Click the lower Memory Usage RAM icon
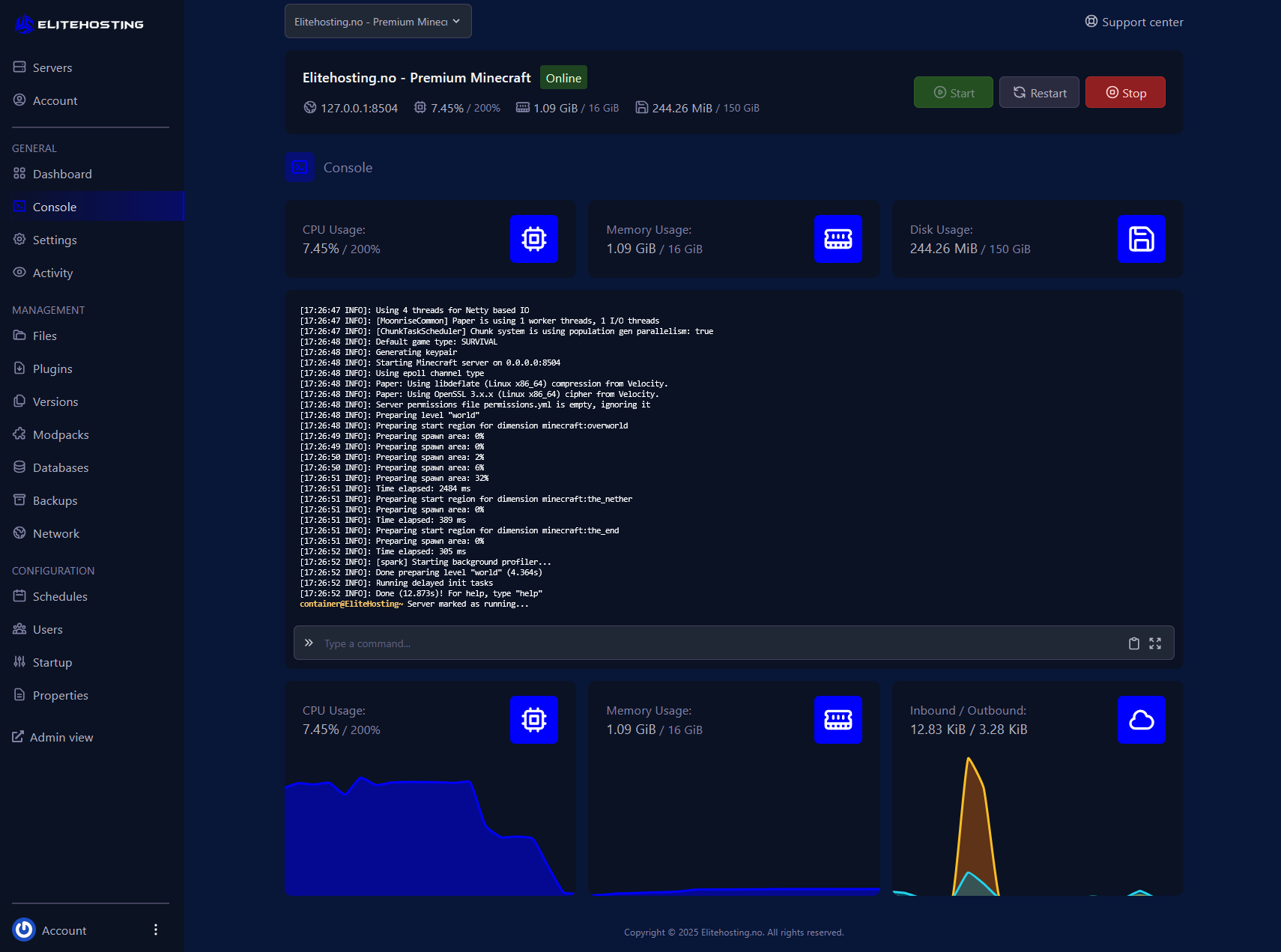The height and width of the screenshot is (952, 1281). (x=838, y=720)
